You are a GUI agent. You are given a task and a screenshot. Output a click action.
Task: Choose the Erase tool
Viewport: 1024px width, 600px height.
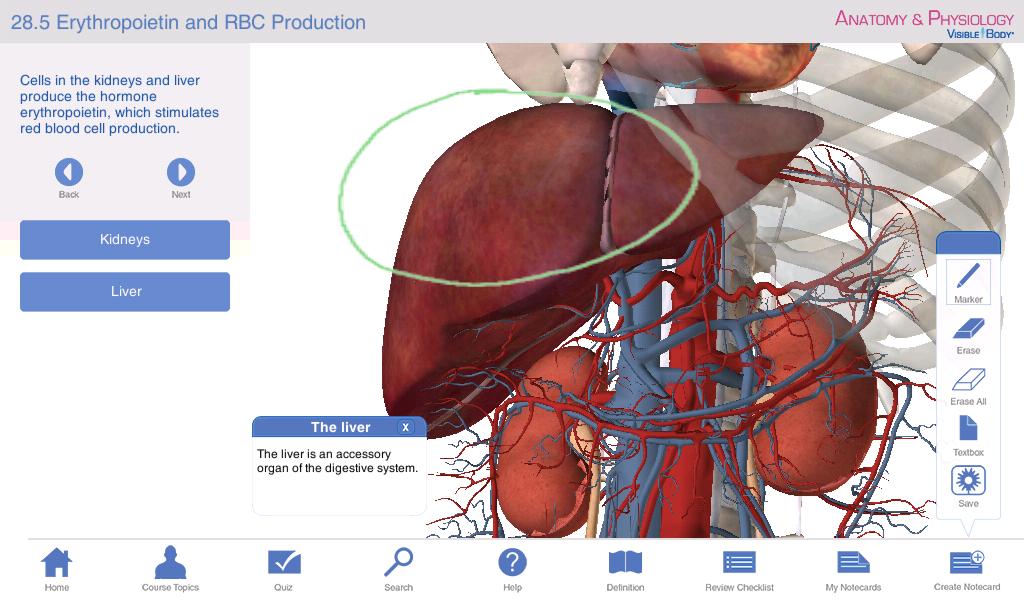coord(968,336)
